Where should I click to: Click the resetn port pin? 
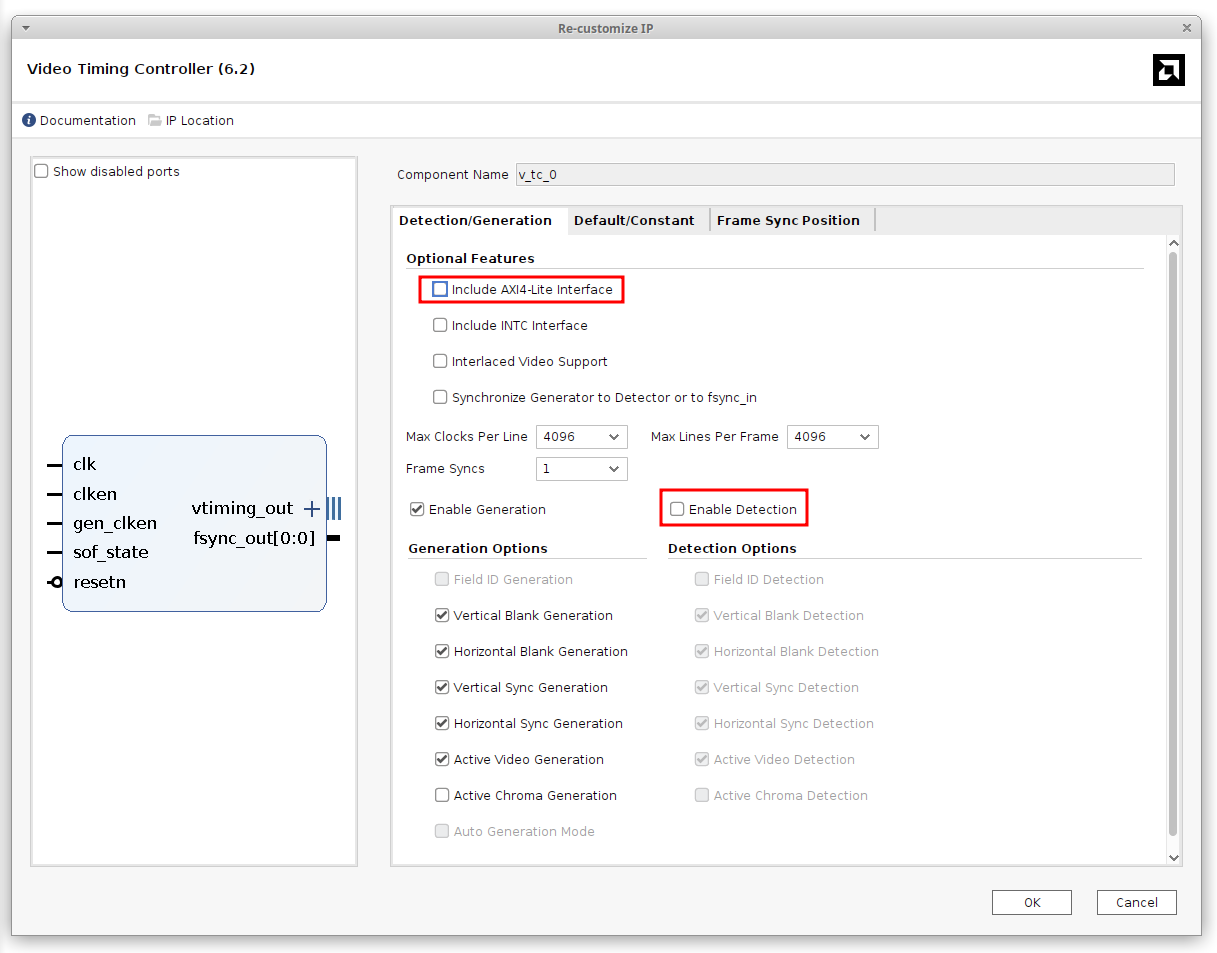click(56, 582)
